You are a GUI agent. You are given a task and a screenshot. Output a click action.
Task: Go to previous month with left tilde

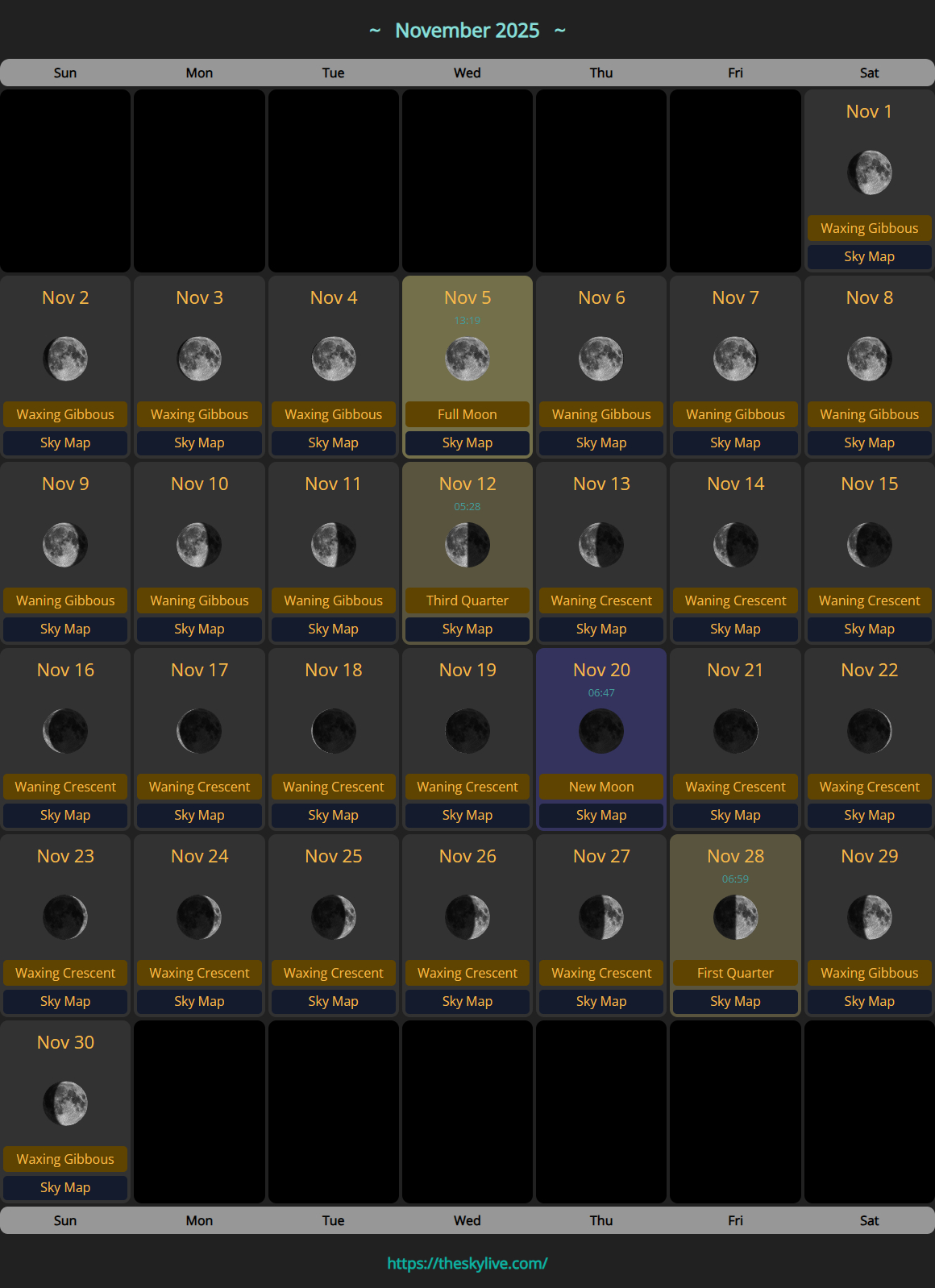(x=375, y=31)
